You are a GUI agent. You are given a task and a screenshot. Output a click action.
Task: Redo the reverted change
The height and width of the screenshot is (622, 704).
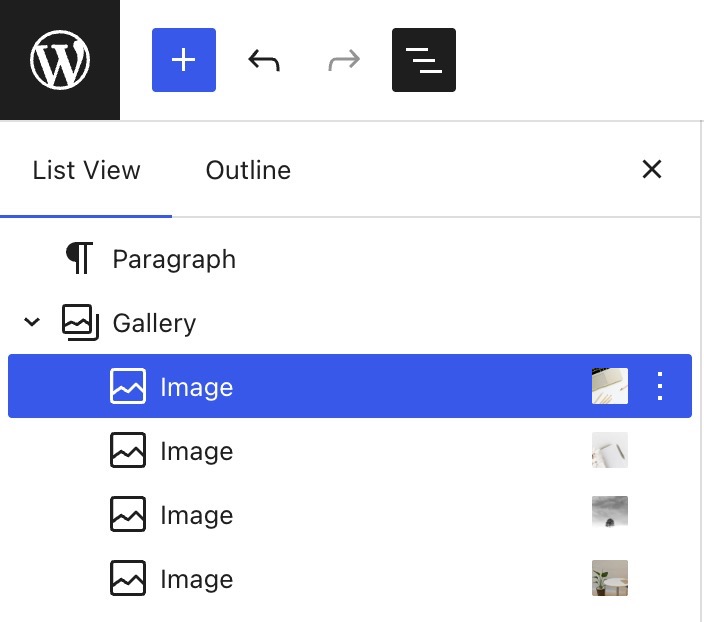coord(344,60)
